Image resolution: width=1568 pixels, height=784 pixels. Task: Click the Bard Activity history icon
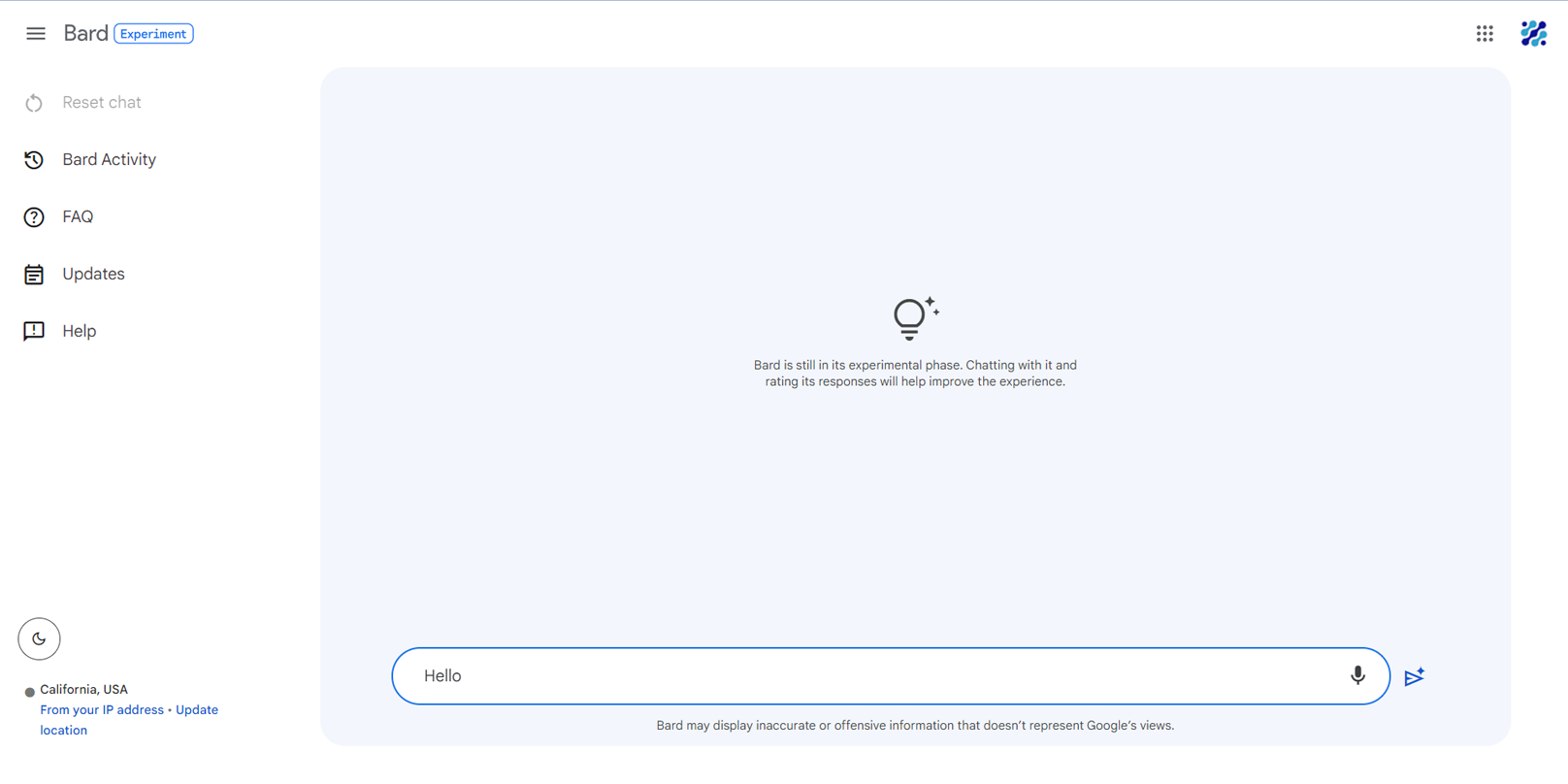pyautogui.click(x=34, y=160)
